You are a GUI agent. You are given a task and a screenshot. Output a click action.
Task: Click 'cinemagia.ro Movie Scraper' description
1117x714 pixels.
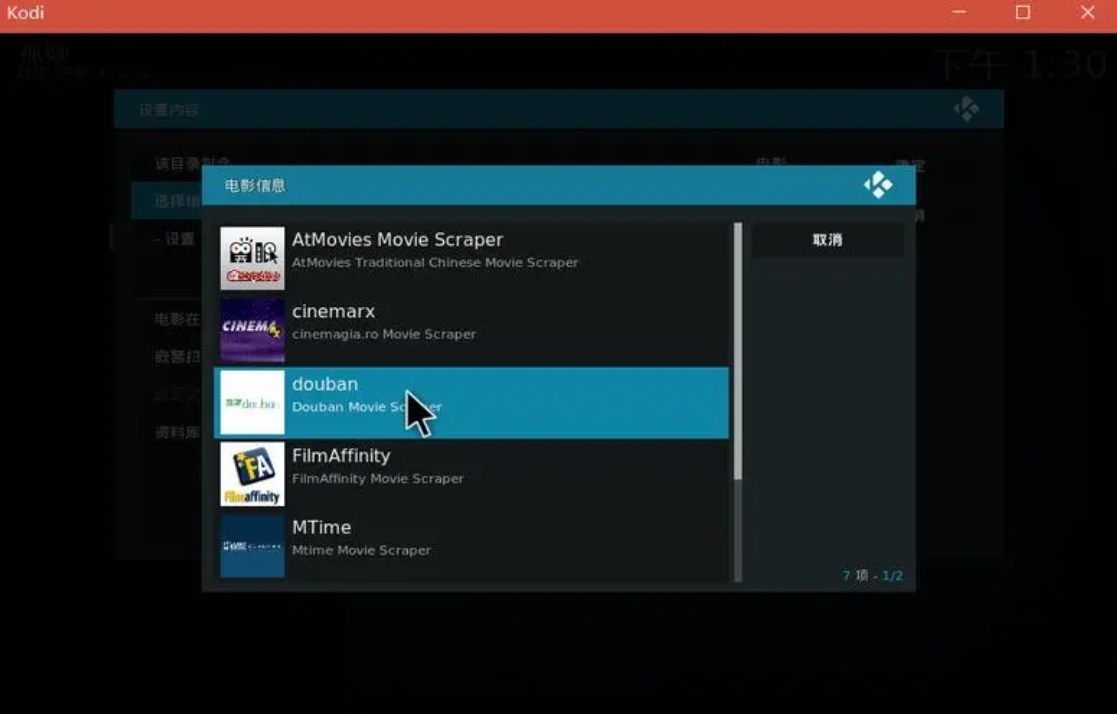(384, 334)
